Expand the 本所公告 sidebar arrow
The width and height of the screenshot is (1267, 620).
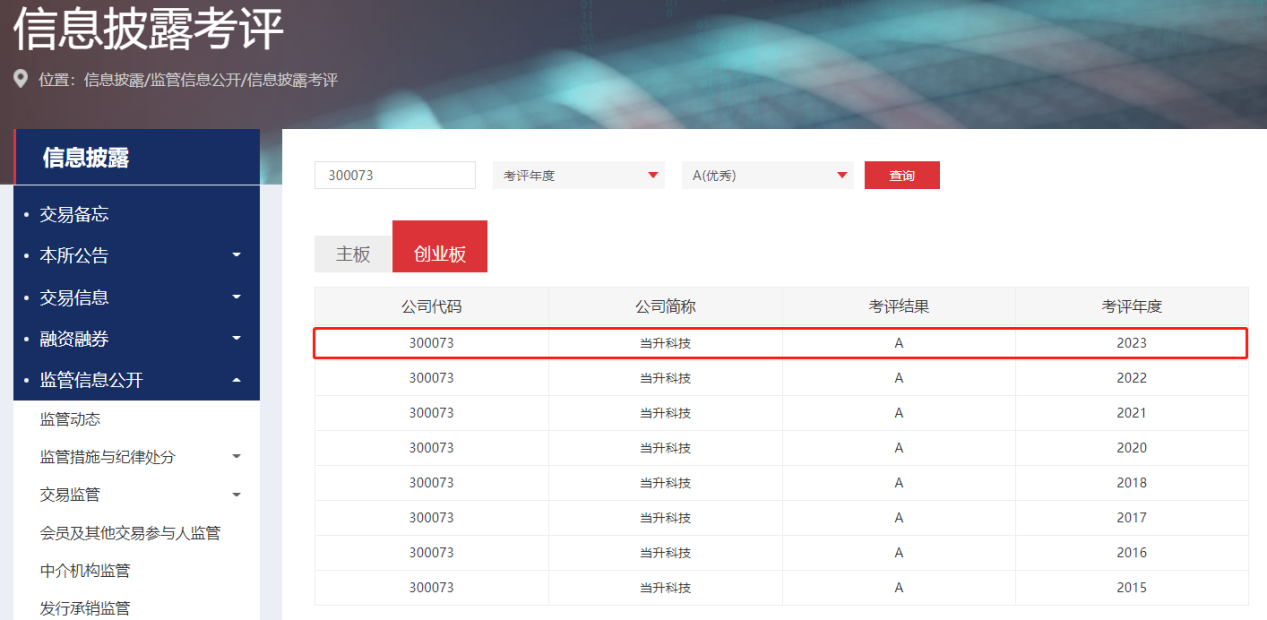236,255
